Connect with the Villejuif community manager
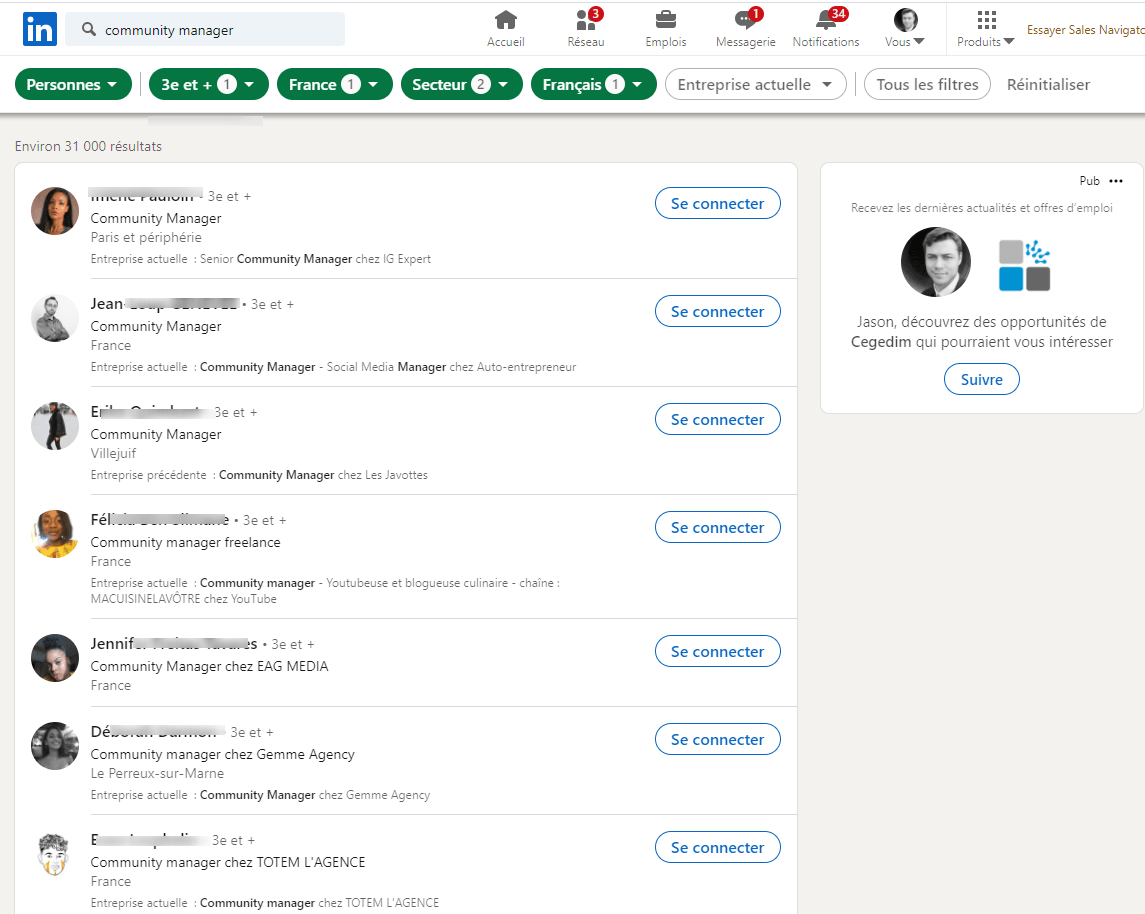 pyautogui.click(x=718, y=420)
